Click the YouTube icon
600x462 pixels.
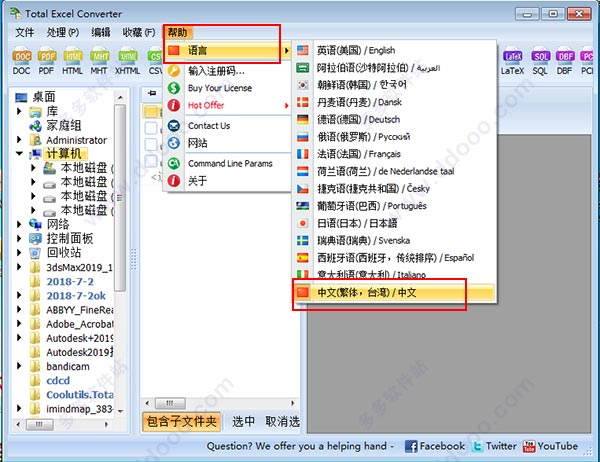529,446
